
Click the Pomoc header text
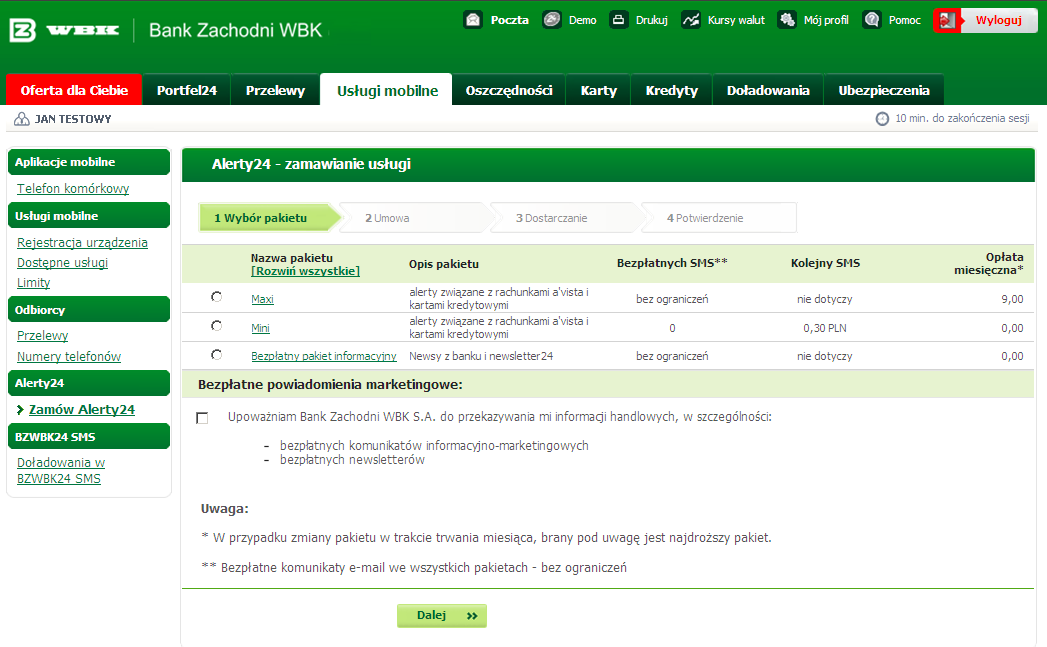(905, 20)
